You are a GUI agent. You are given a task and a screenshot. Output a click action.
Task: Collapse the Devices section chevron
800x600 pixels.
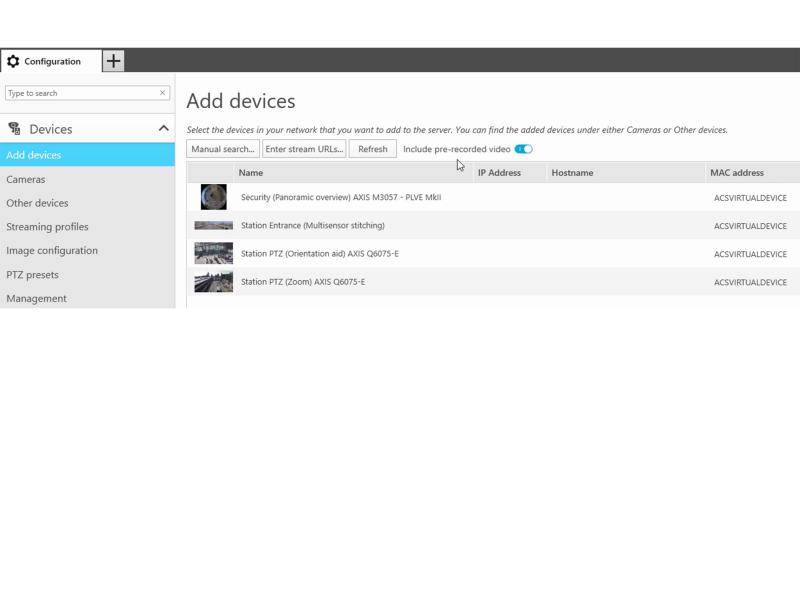[163, 129]
